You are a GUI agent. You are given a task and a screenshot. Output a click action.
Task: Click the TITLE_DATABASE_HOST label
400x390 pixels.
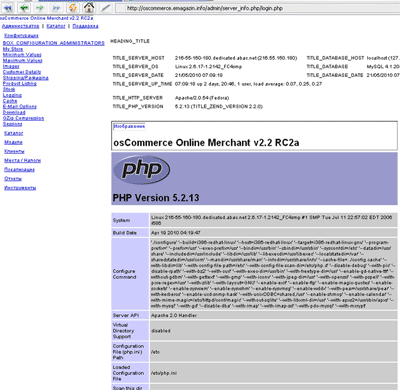[335, 58]
